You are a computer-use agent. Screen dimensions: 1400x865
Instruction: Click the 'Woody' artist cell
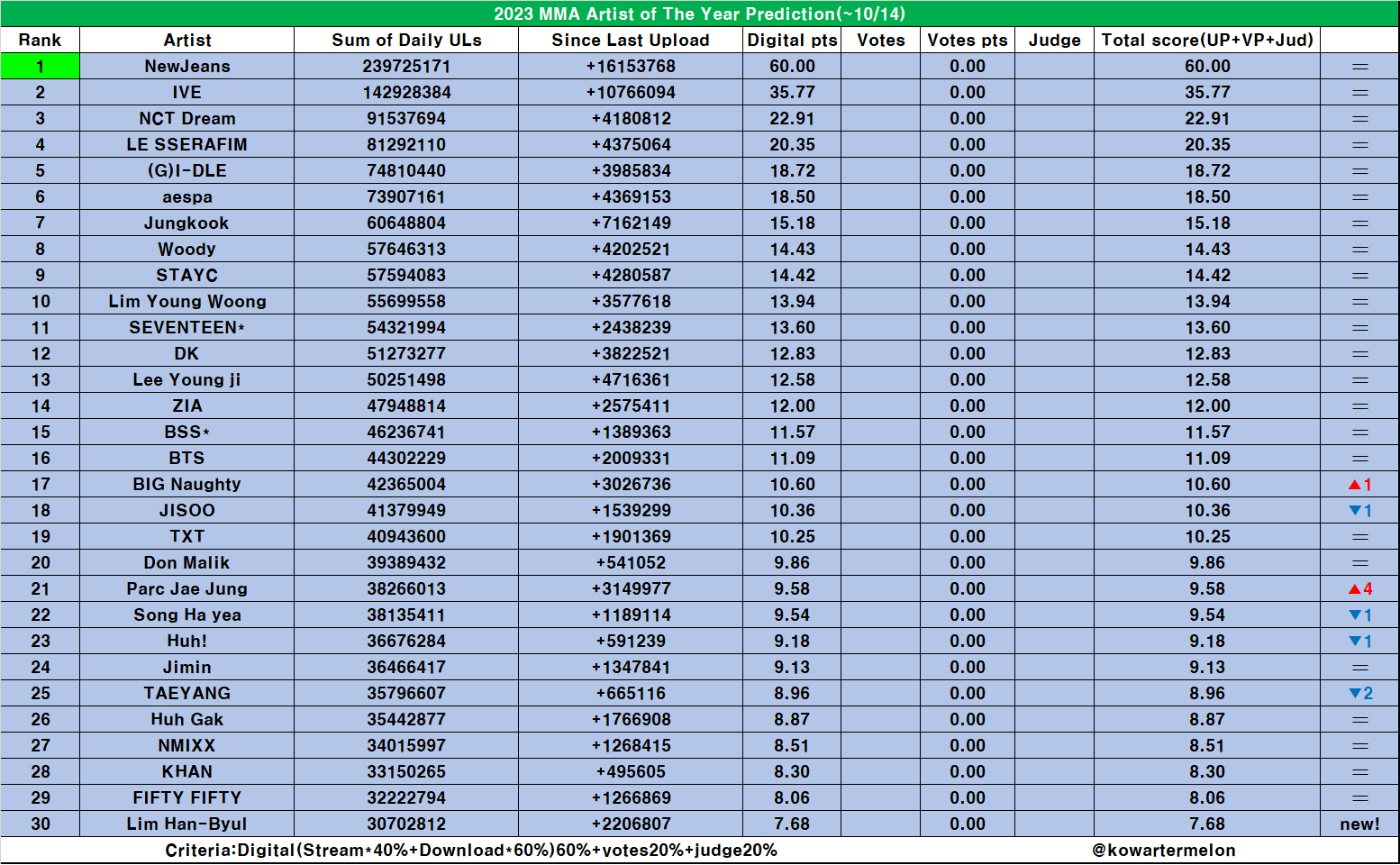pos(187,250)
